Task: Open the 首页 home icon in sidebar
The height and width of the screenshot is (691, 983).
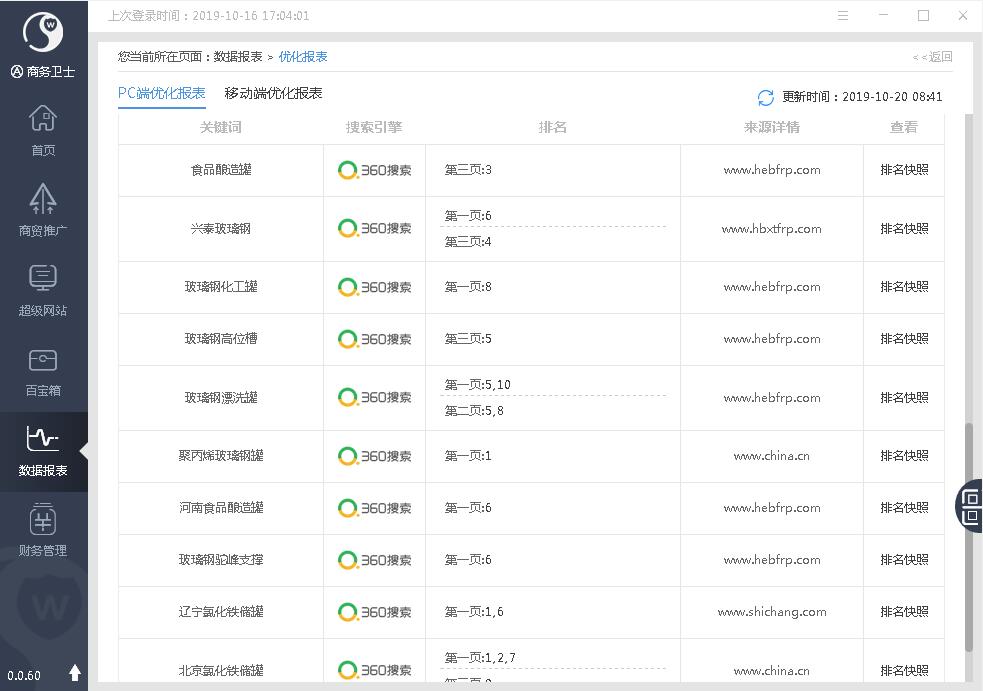Action: coord(43,130)
